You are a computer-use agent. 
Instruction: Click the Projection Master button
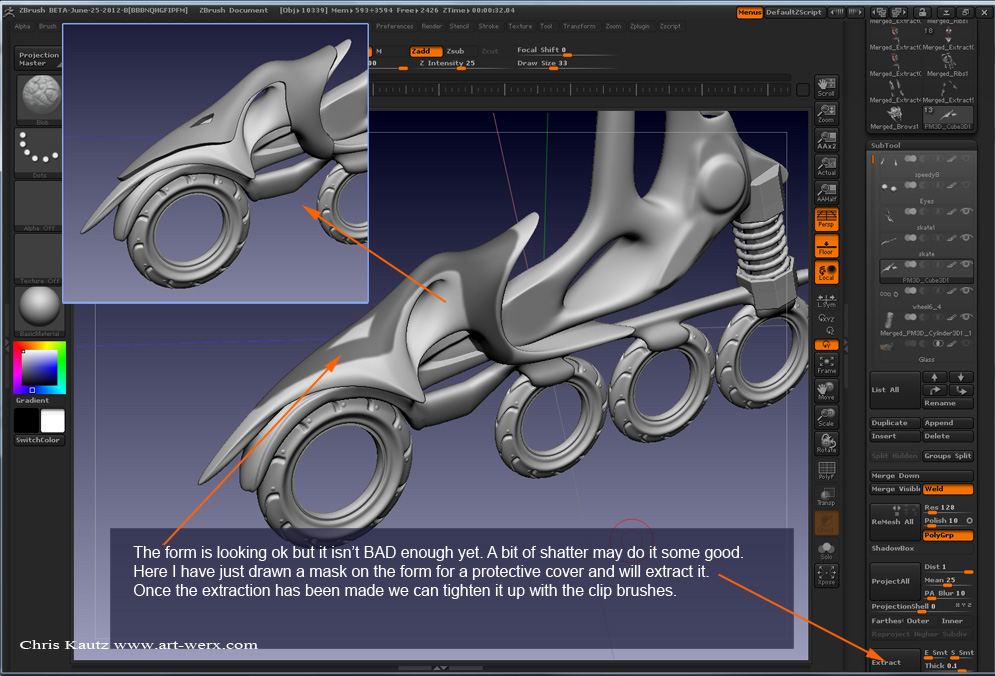coord(39,58)
